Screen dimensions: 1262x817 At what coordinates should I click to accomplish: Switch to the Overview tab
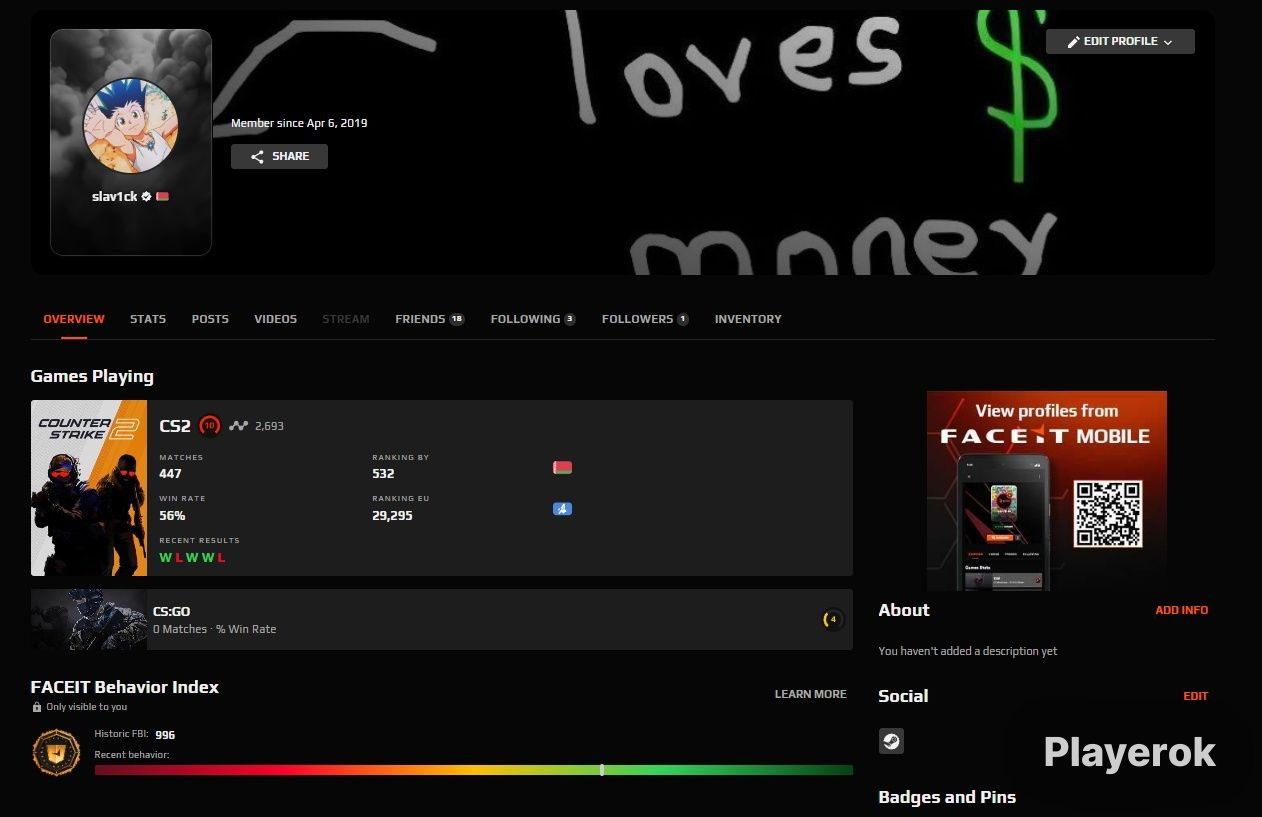(x=74, y=319)
